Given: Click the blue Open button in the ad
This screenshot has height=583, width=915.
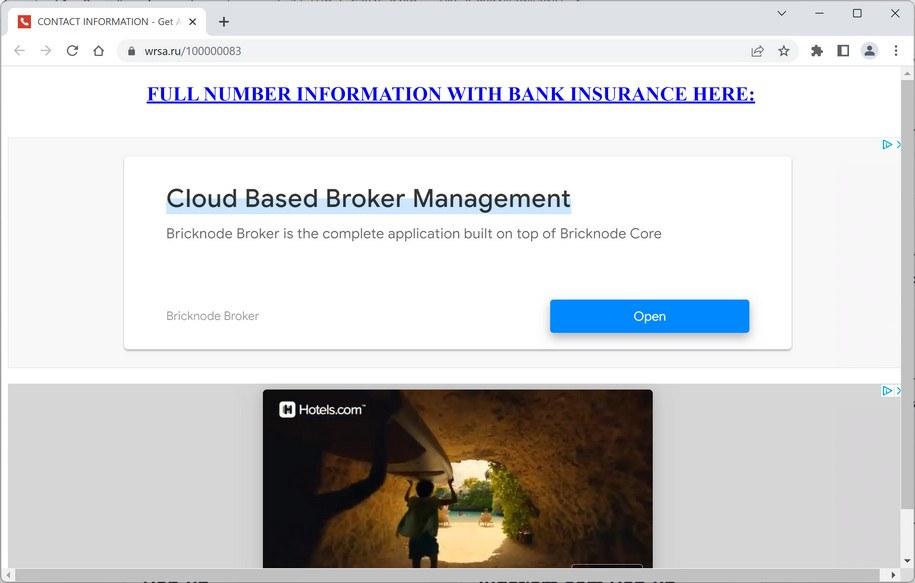Looking at the screenshot, I should click(x=649, y=316).
